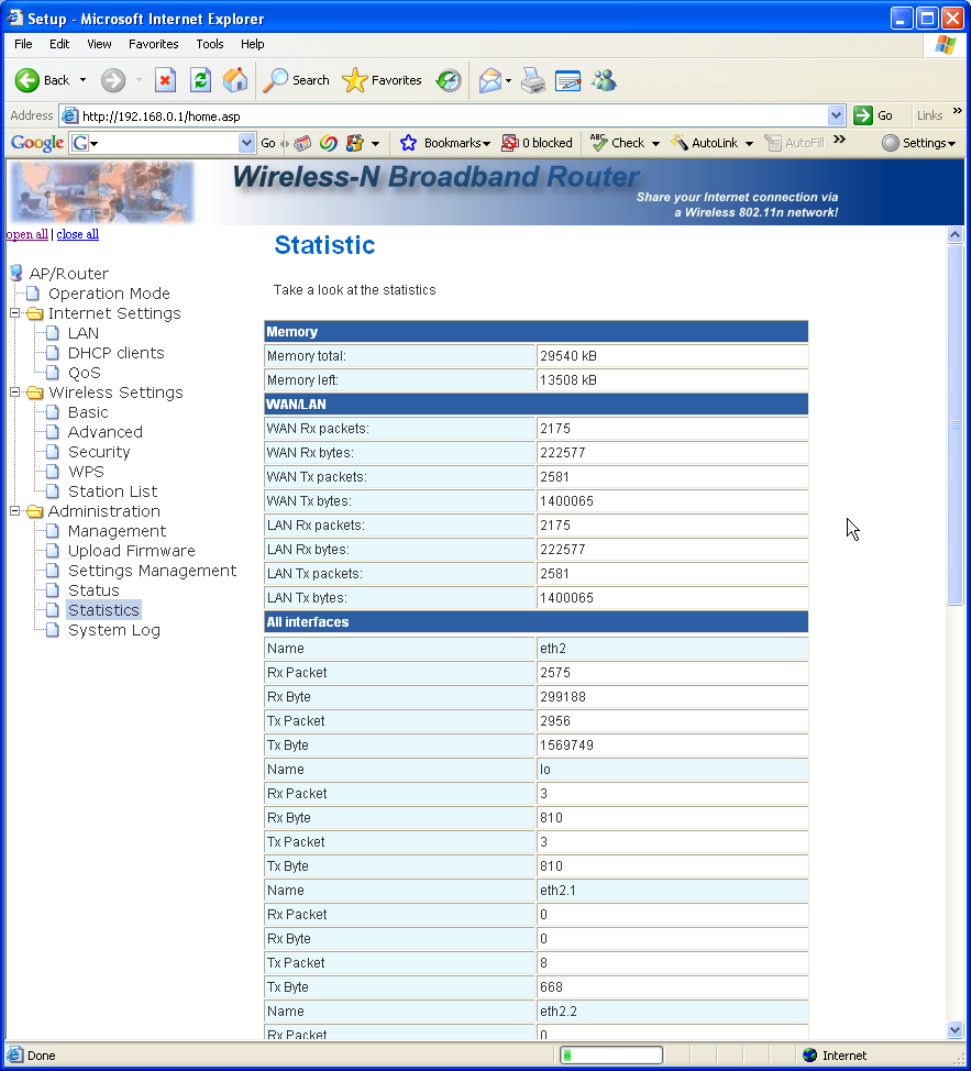This screenshot has width=971, height=1071.
Task: Open the QoS page
Action: (84, 373)
